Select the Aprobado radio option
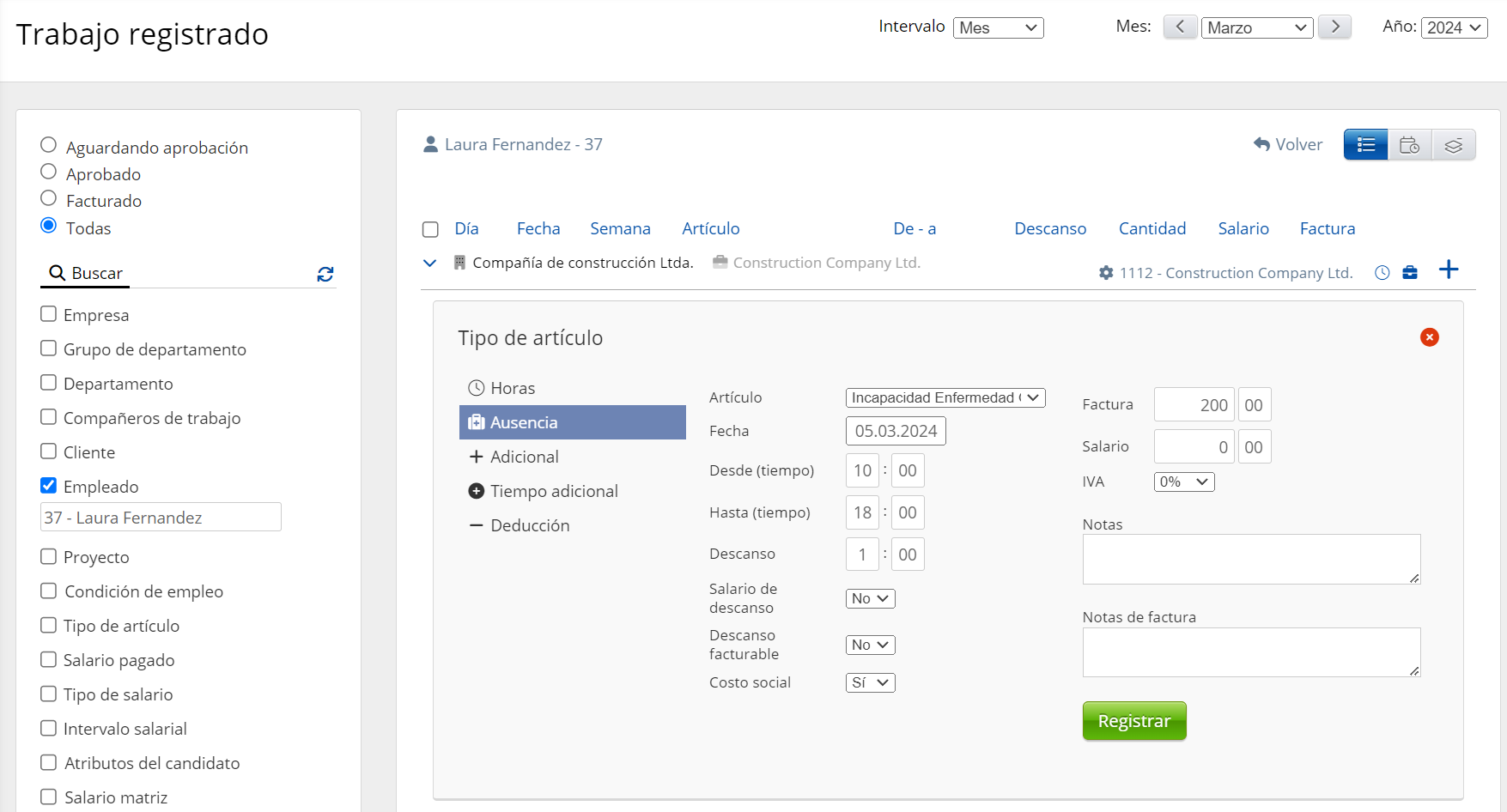 [x=49, y=173]
